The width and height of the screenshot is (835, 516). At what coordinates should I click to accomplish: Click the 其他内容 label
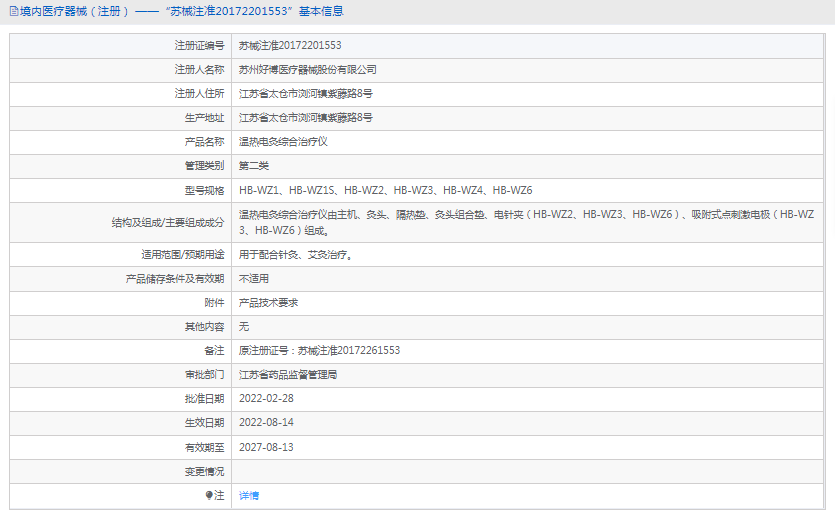204,327
